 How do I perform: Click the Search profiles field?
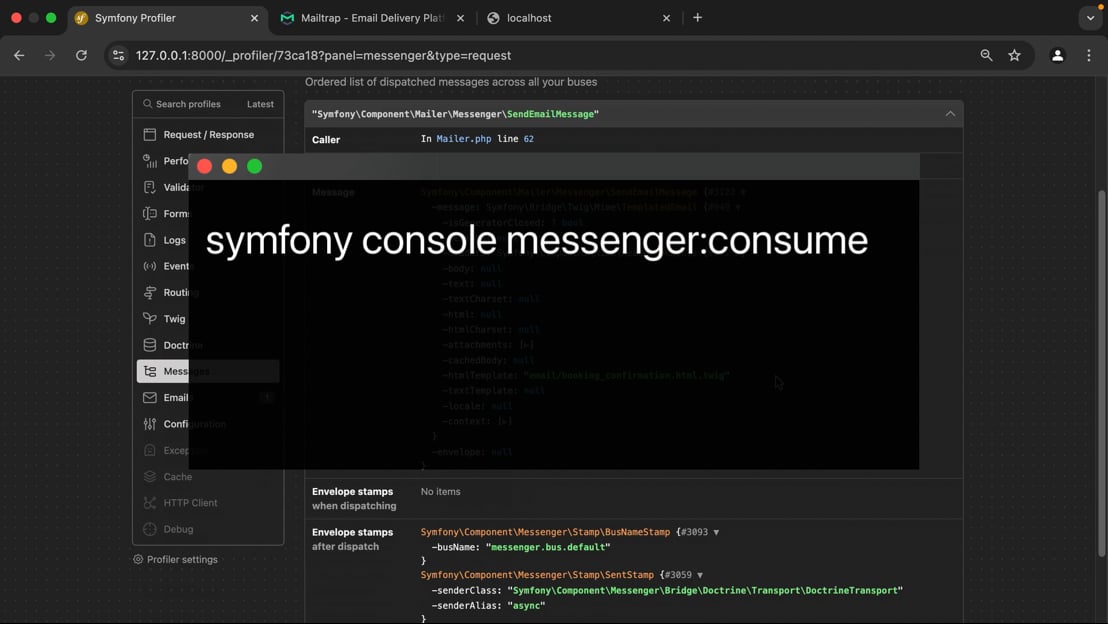188,104
